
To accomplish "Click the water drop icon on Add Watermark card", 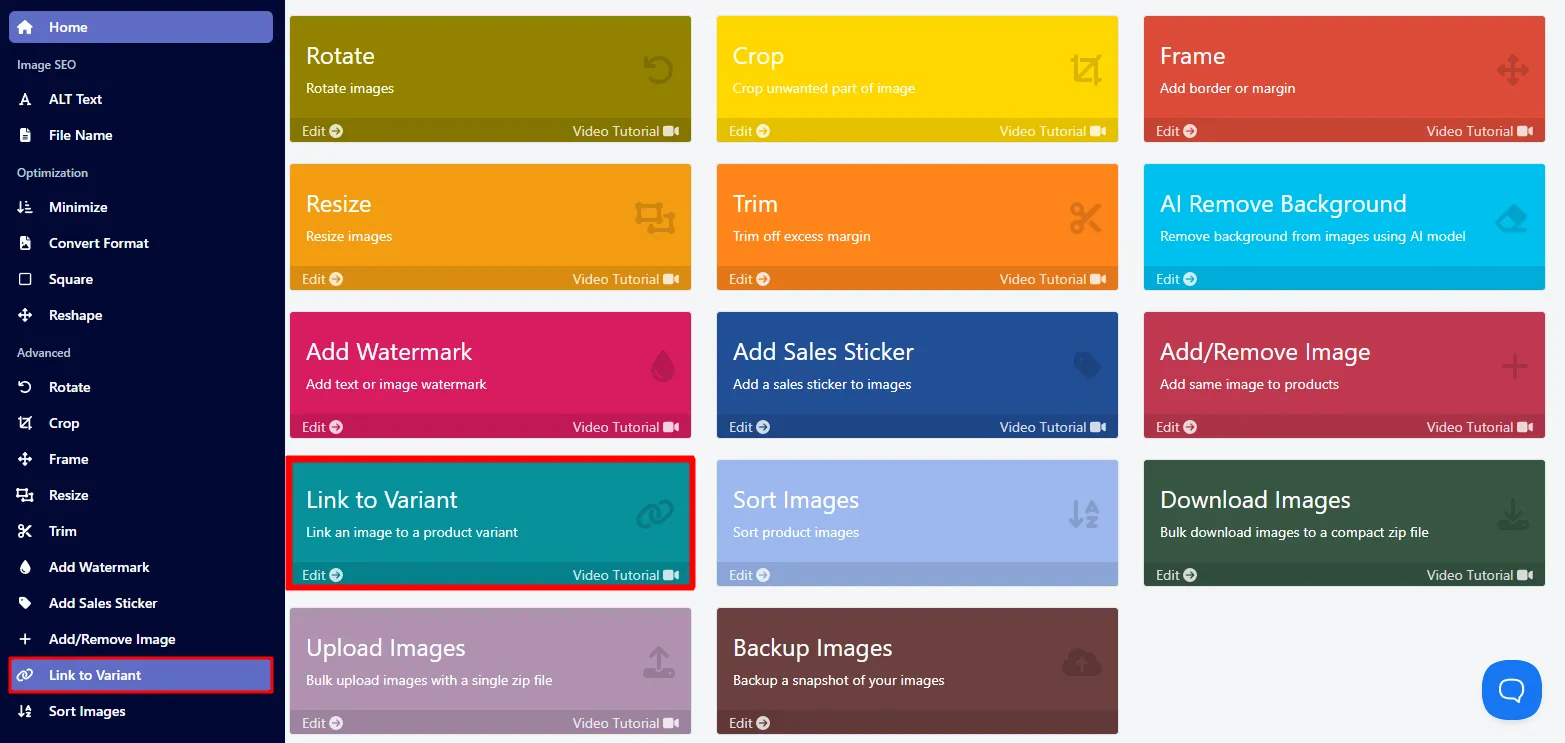I will click(662, 366).
